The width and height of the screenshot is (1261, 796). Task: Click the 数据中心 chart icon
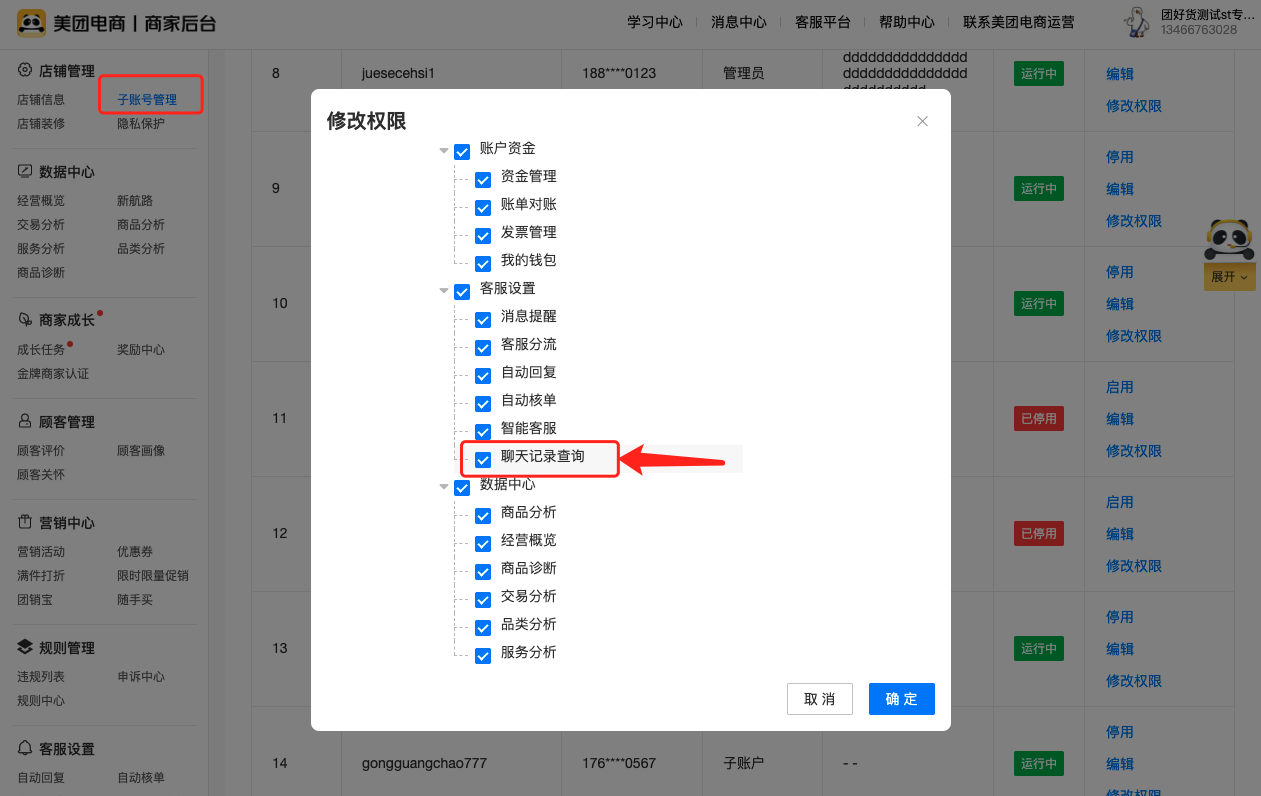point(25,171)
